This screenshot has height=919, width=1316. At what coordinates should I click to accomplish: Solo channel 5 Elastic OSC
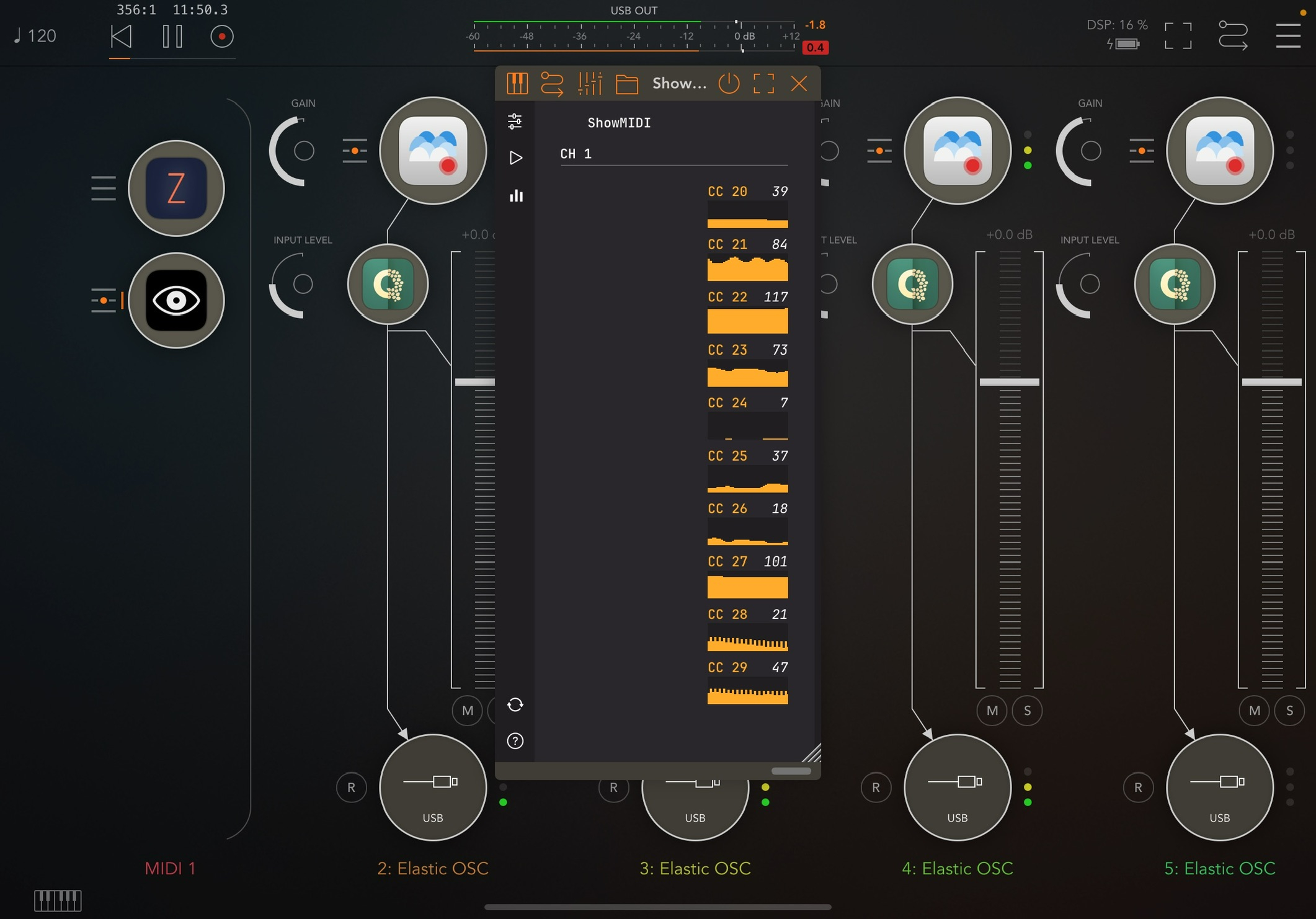[1289, 711]
